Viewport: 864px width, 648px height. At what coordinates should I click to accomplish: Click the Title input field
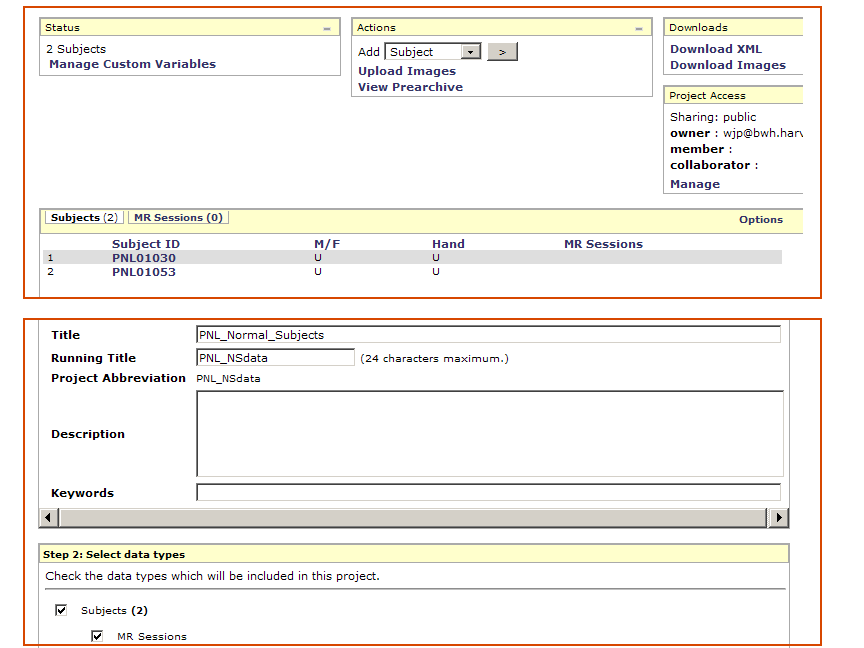click(488, 335)
